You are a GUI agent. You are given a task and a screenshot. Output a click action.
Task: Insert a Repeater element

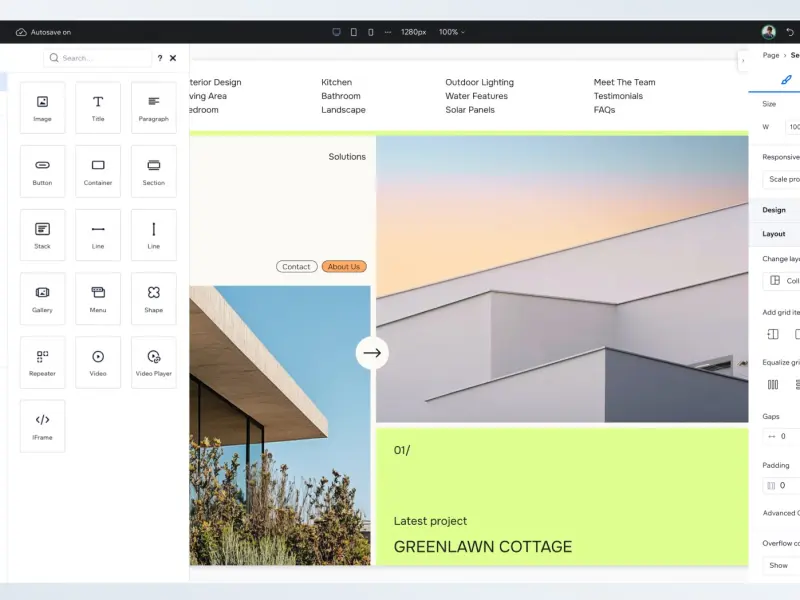42,363
